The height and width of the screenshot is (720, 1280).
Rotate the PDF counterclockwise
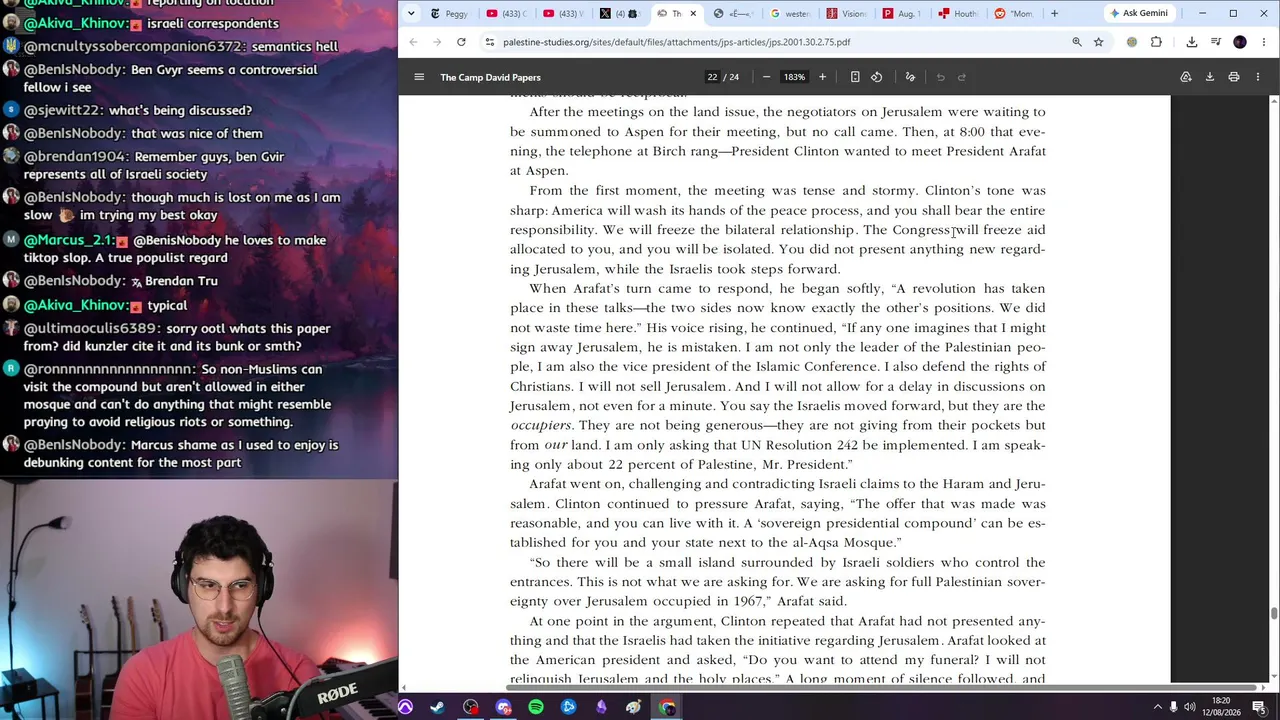[x=877, y=77]
